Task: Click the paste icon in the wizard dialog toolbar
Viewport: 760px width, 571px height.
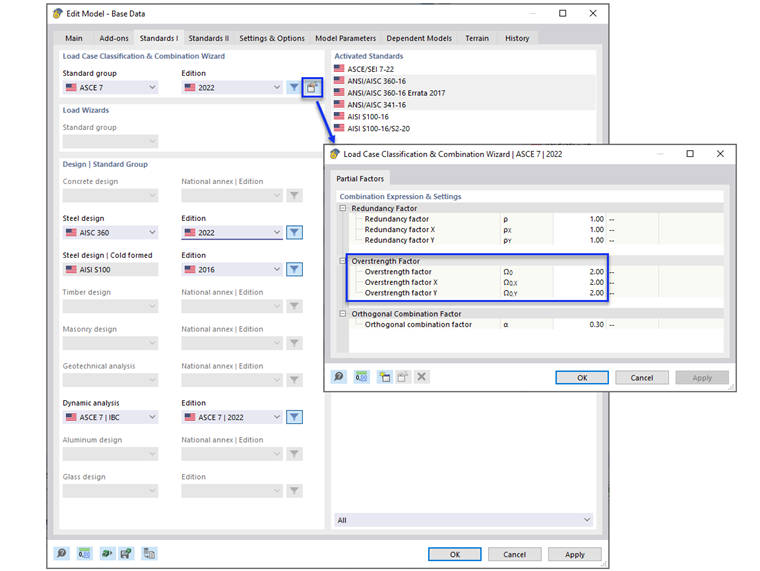Action: point(403,377)
